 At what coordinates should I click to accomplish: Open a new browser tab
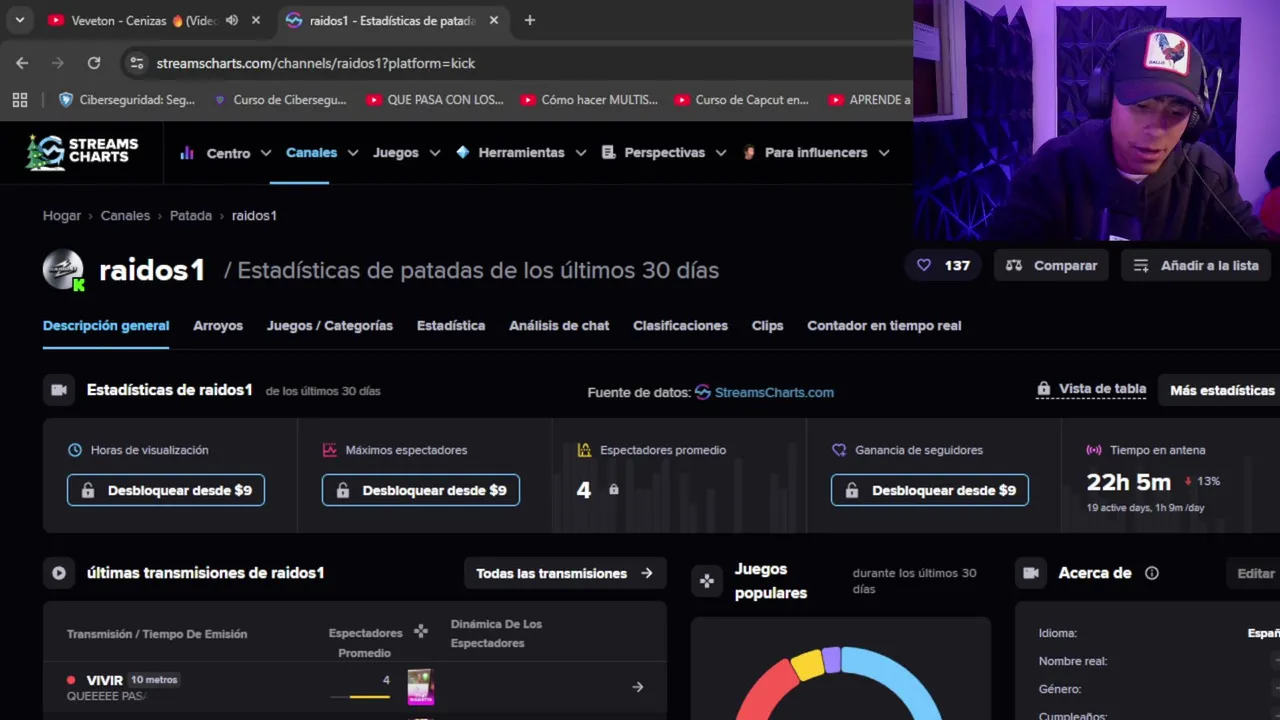click(530, 20)
